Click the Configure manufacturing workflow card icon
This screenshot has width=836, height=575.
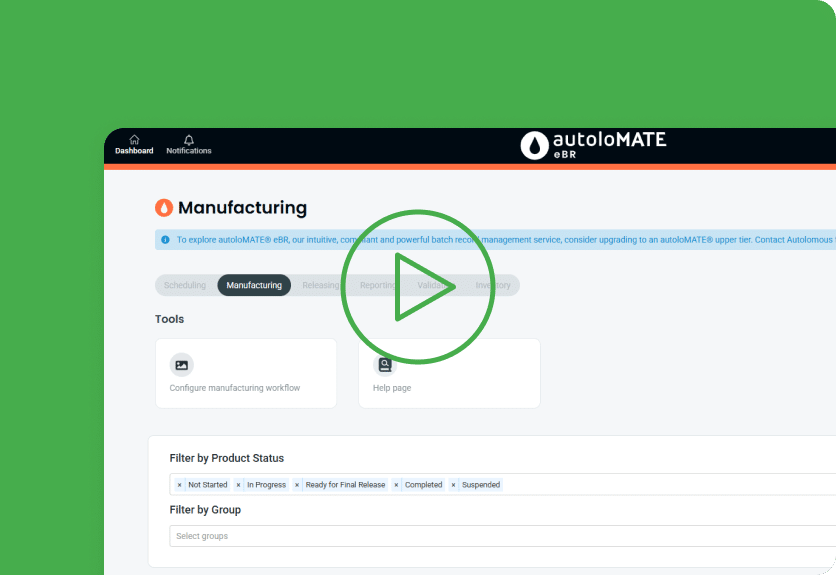(x=181, y=365)
